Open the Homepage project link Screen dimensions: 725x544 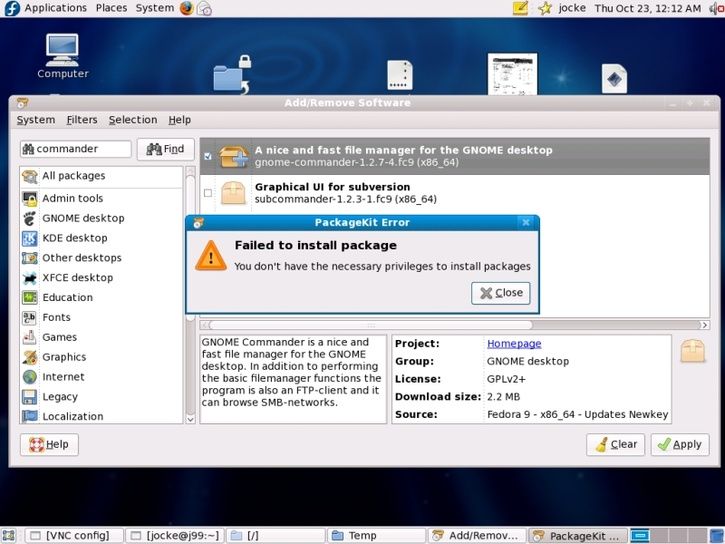[514, 343]
